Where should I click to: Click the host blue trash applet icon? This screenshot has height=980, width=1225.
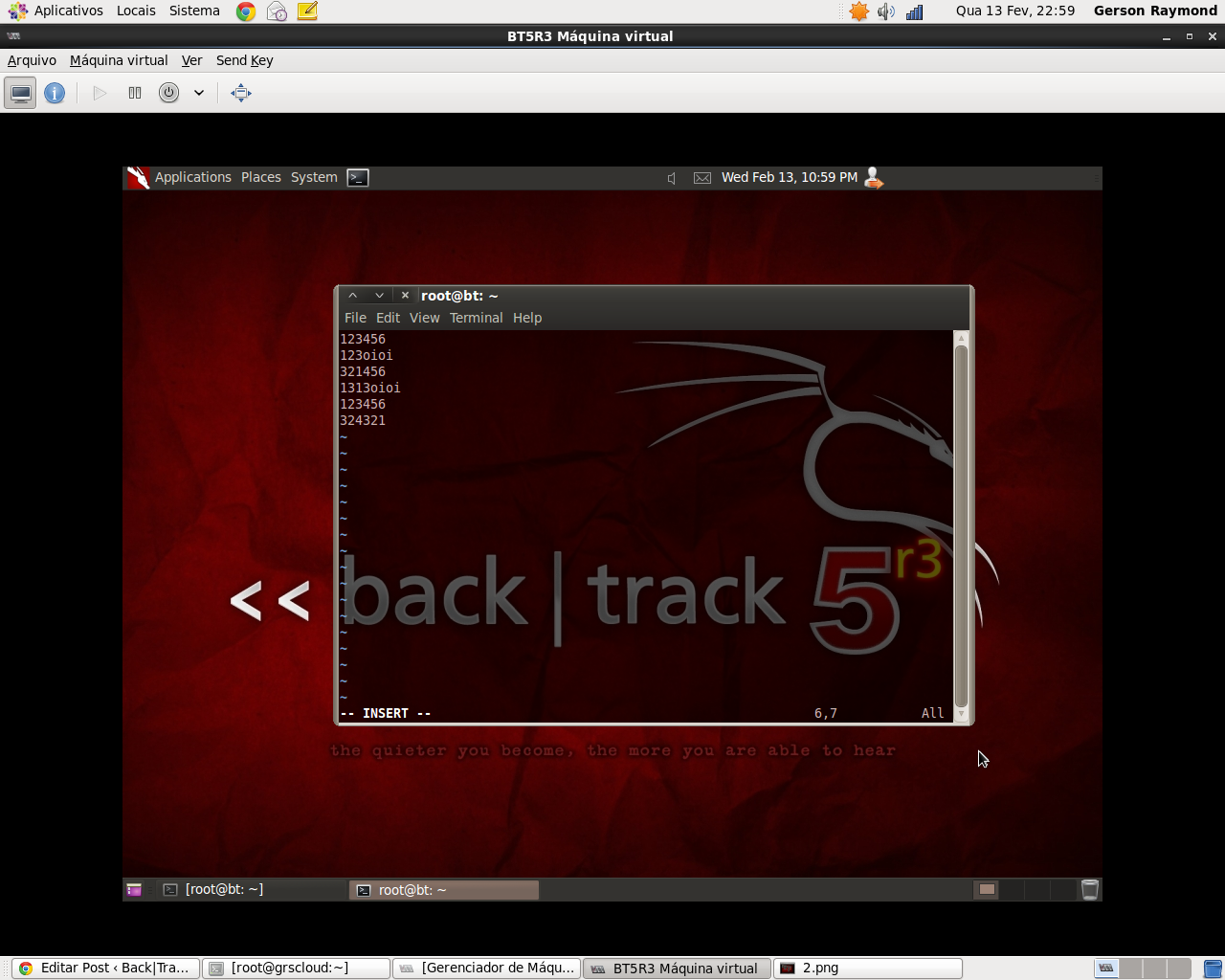1213,969
